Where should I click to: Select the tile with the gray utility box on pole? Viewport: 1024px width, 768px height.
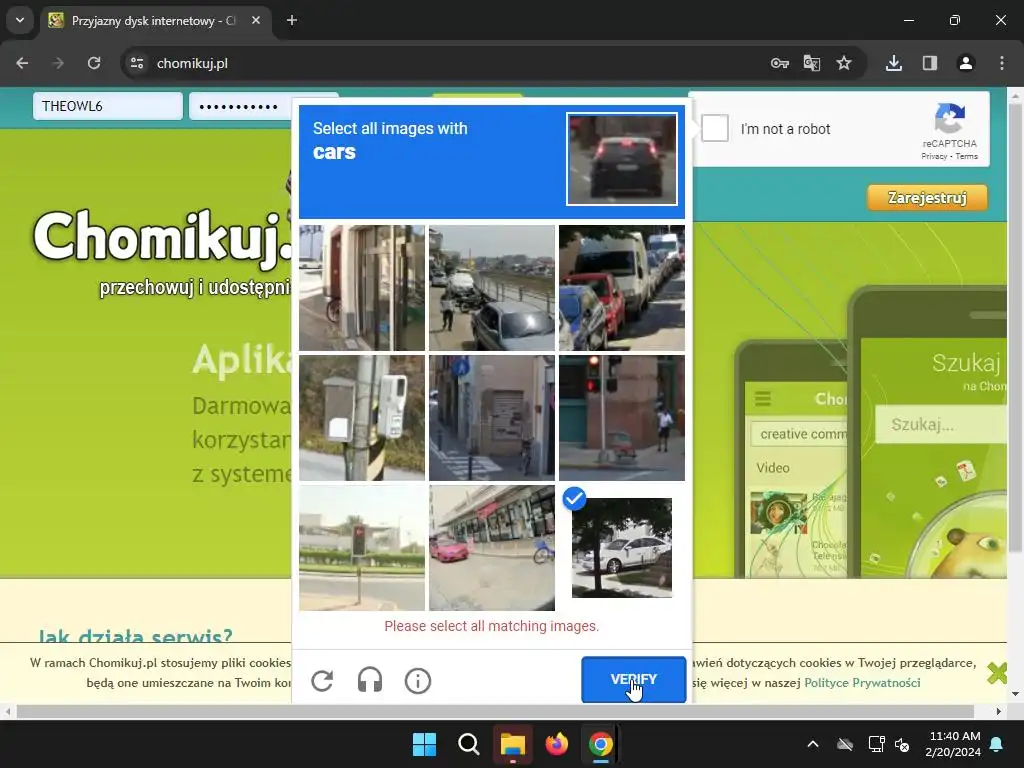(362, 418)
